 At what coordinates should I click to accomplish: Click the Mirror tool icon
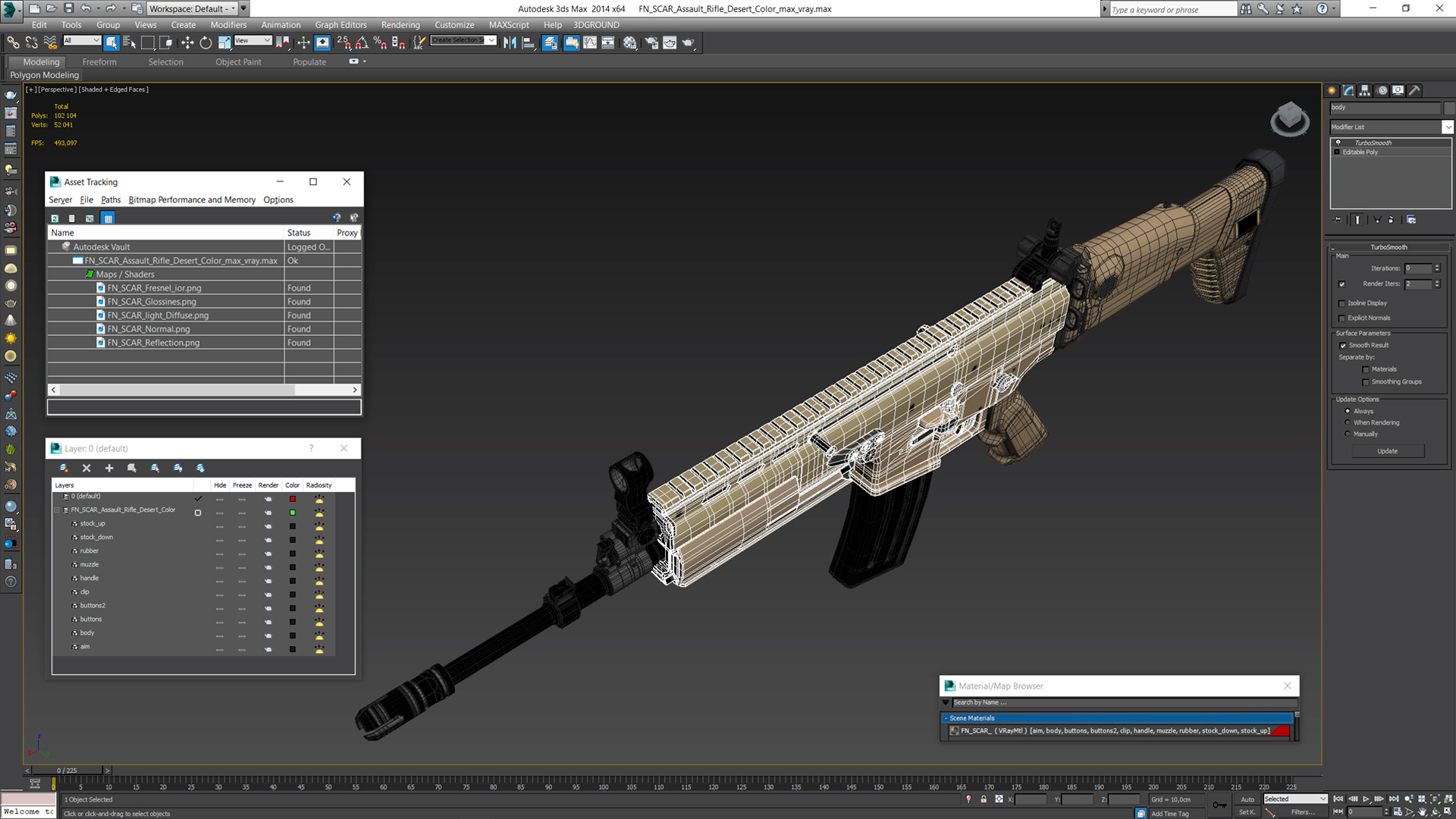pyautogui.click(x=510, y=42)
